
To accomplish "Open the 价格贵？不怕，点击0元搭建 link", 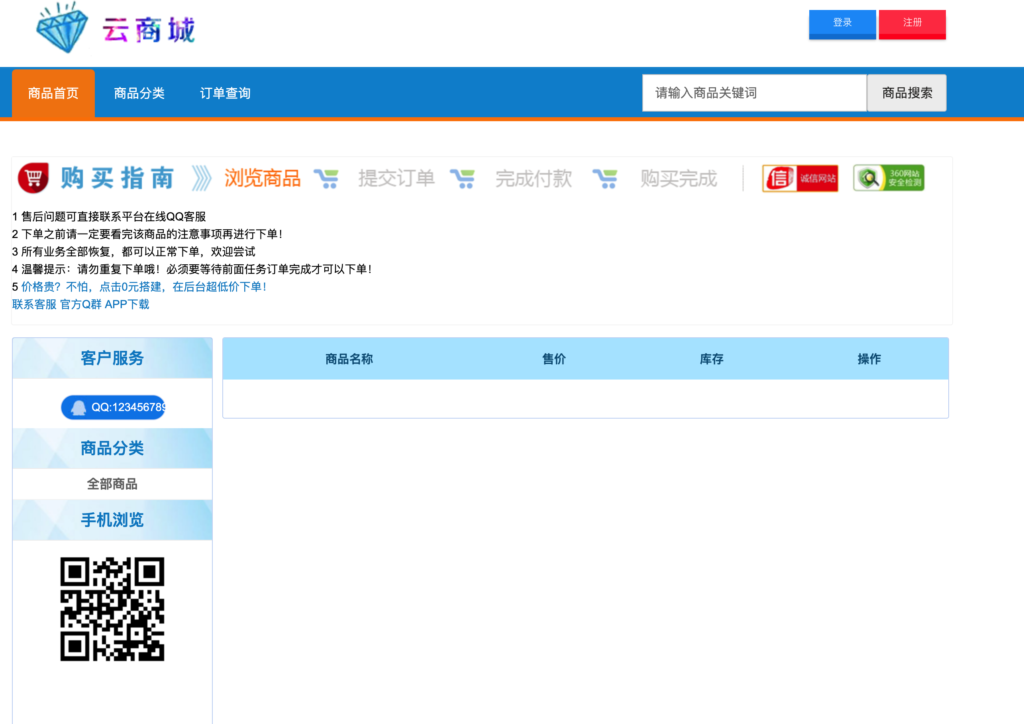I will pyautogui.click(x=144, y=287).
